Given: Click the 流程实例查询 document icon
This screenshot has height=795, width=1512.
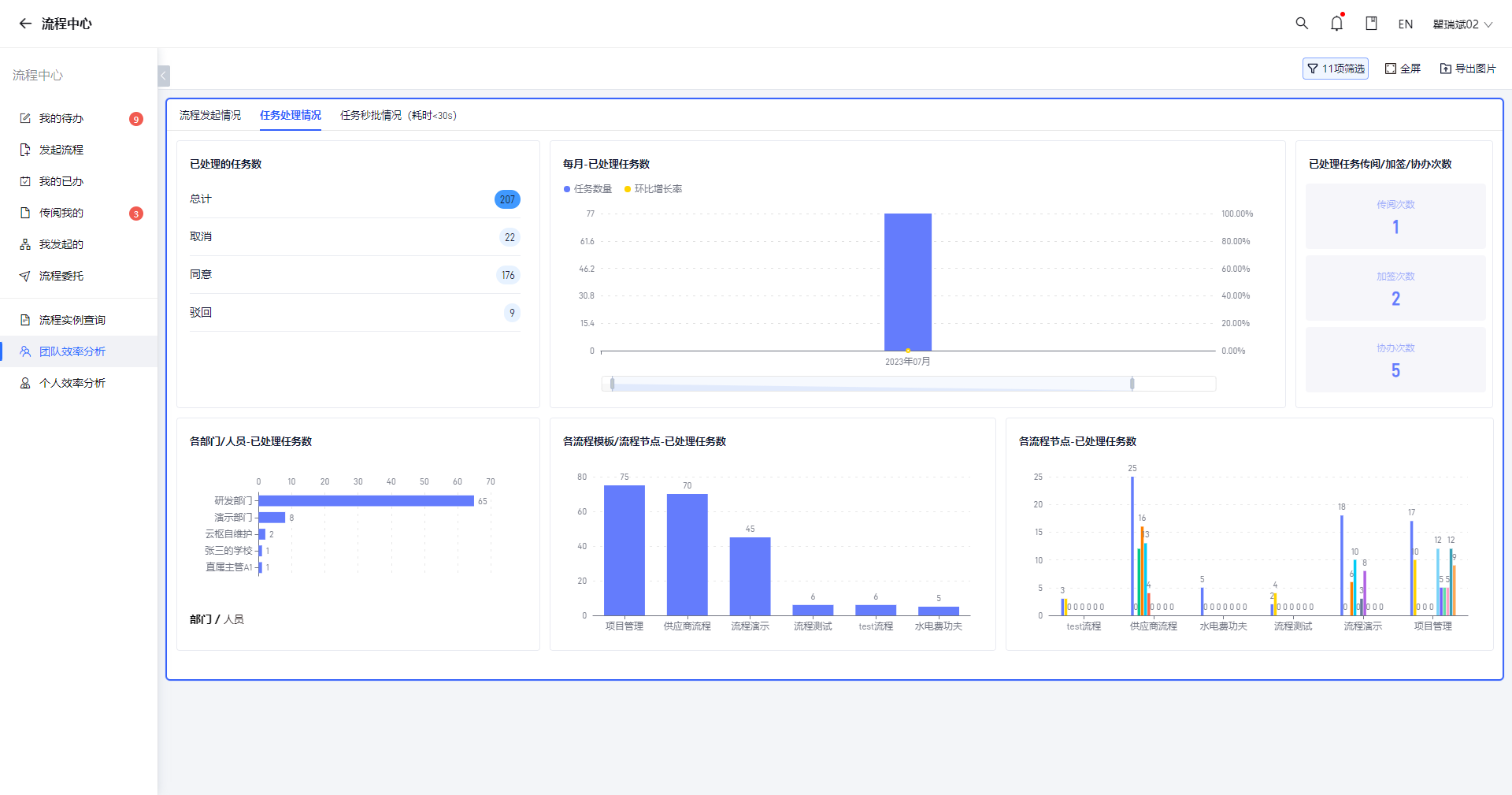Looking at the screenshot, I should click(25, 320).
